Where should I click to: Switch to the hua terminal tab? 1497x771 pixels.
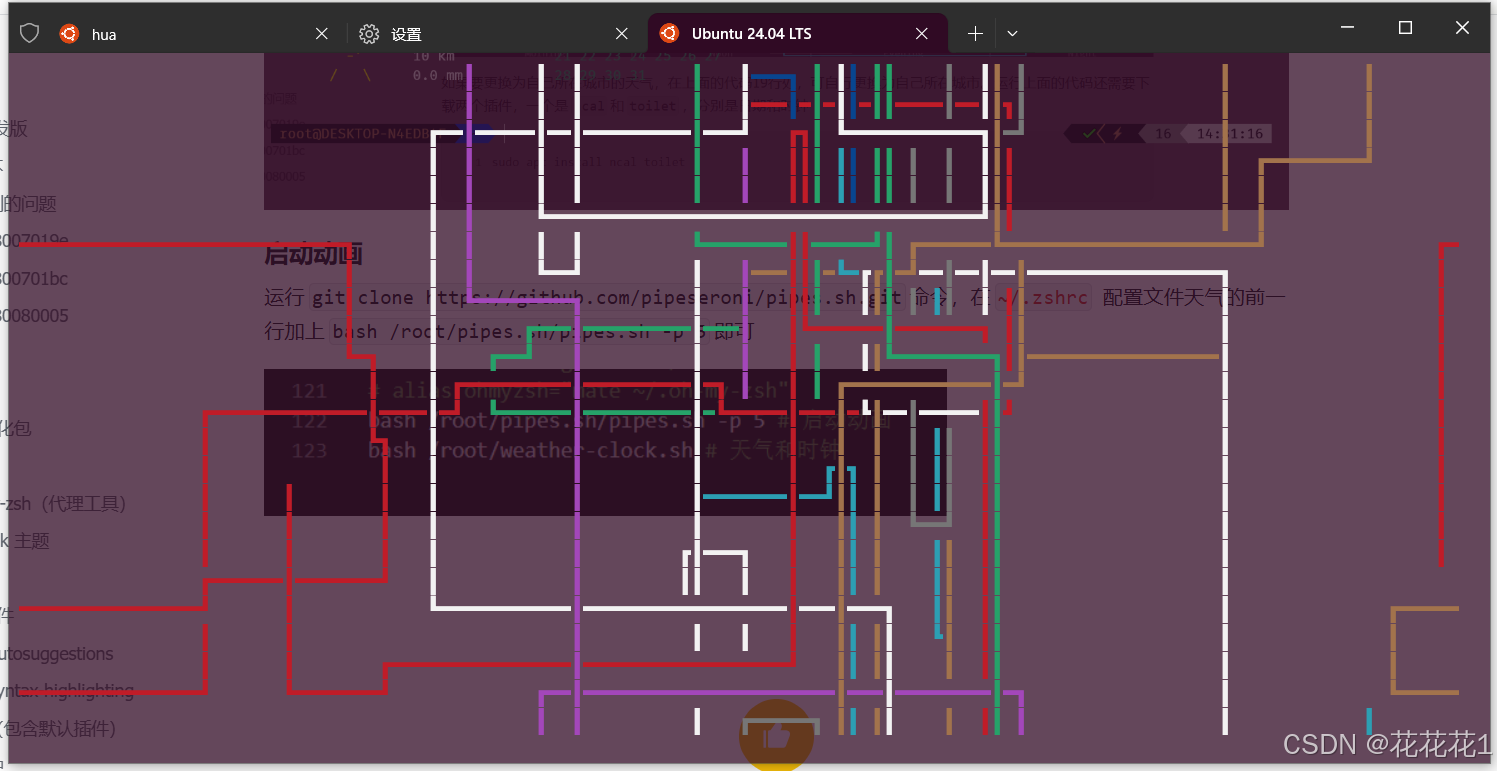[194, 34]
